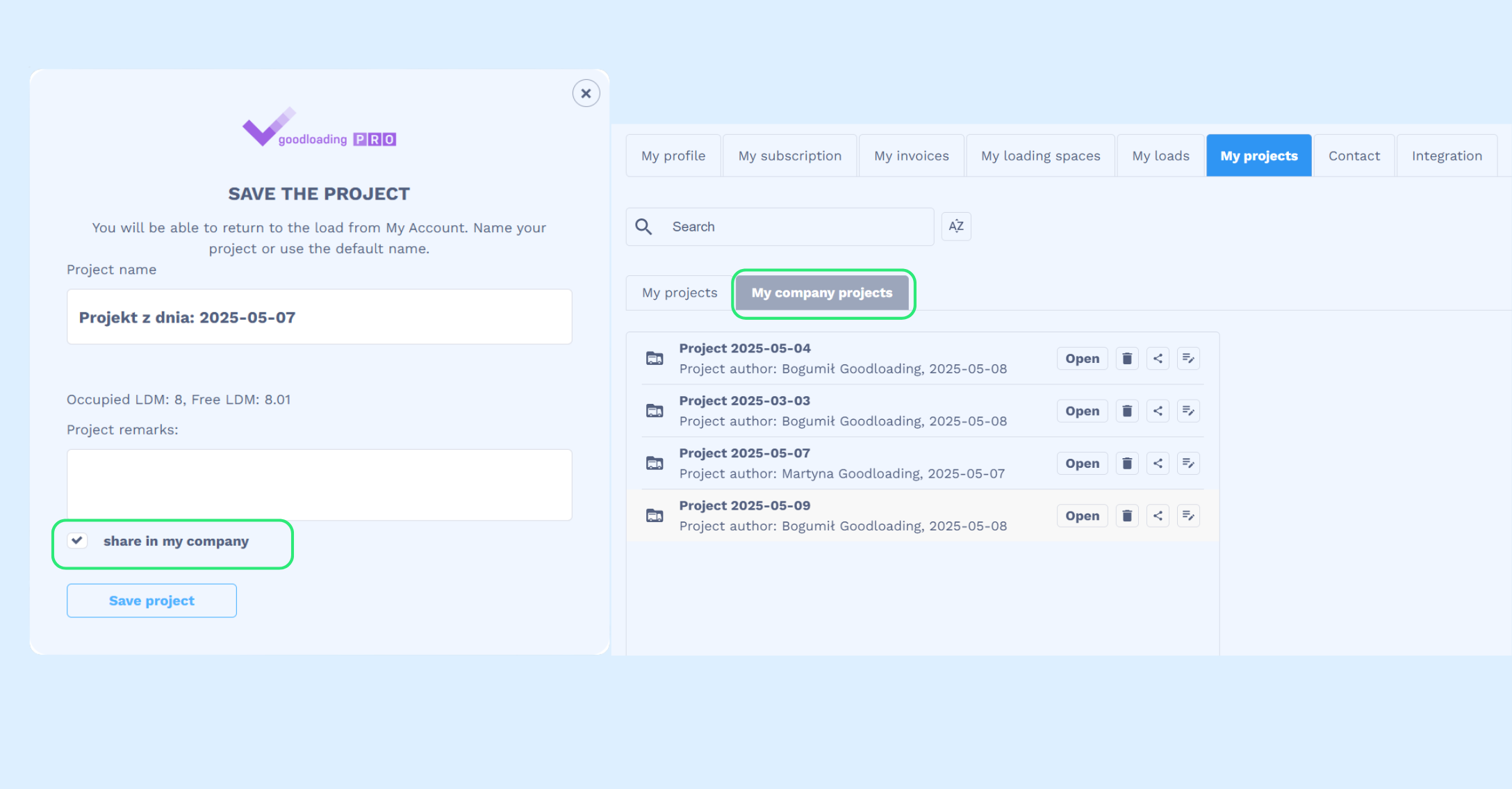
Task: Click share icon for Project 2025-05-04
Action: [1158, 359]
